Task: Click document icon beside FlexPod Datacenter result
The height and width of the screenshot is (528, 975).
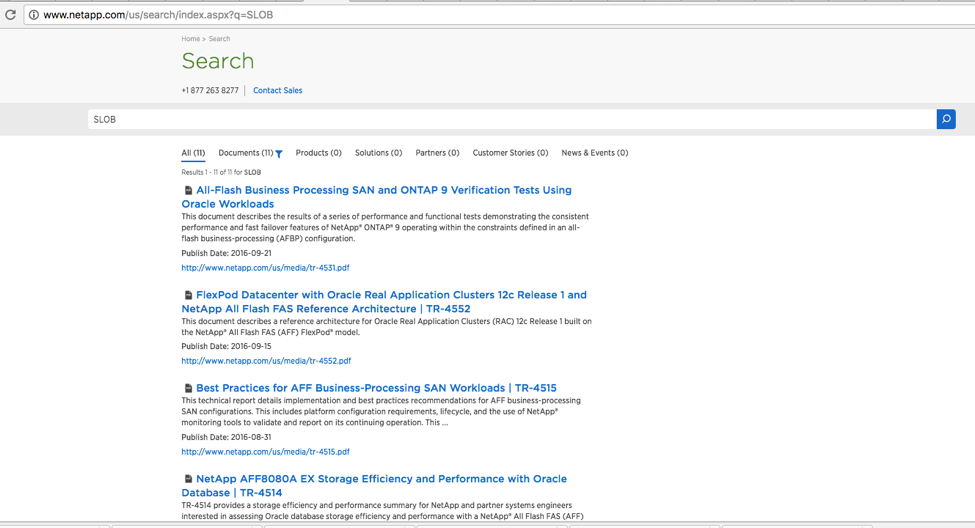Action: [188, 295]
